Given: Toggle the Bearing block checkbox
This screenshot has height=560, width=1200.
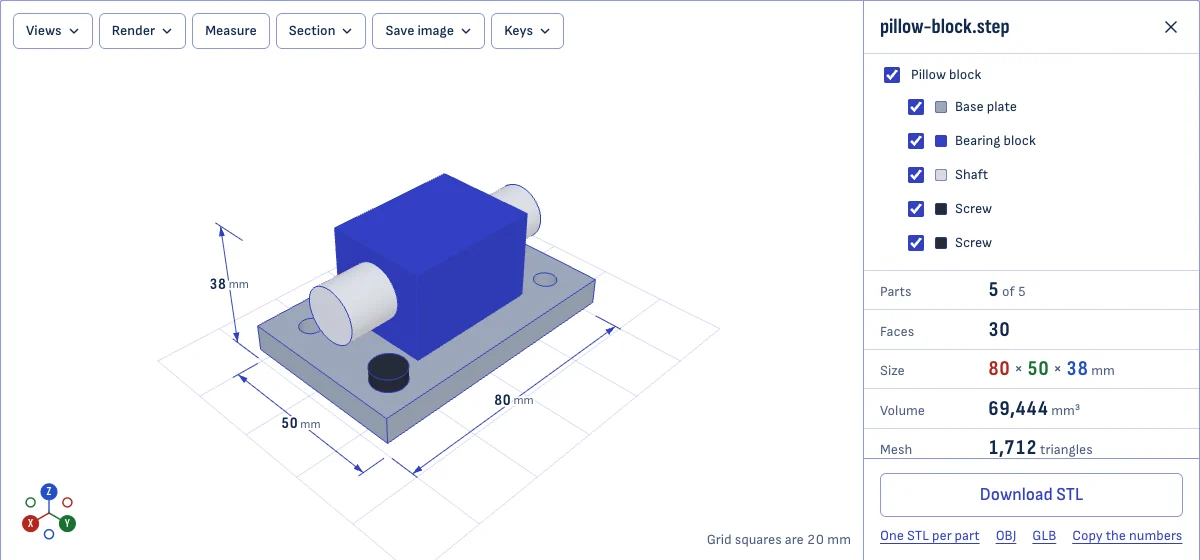Looking at the screenshot, I should click(x=916, y=141).
